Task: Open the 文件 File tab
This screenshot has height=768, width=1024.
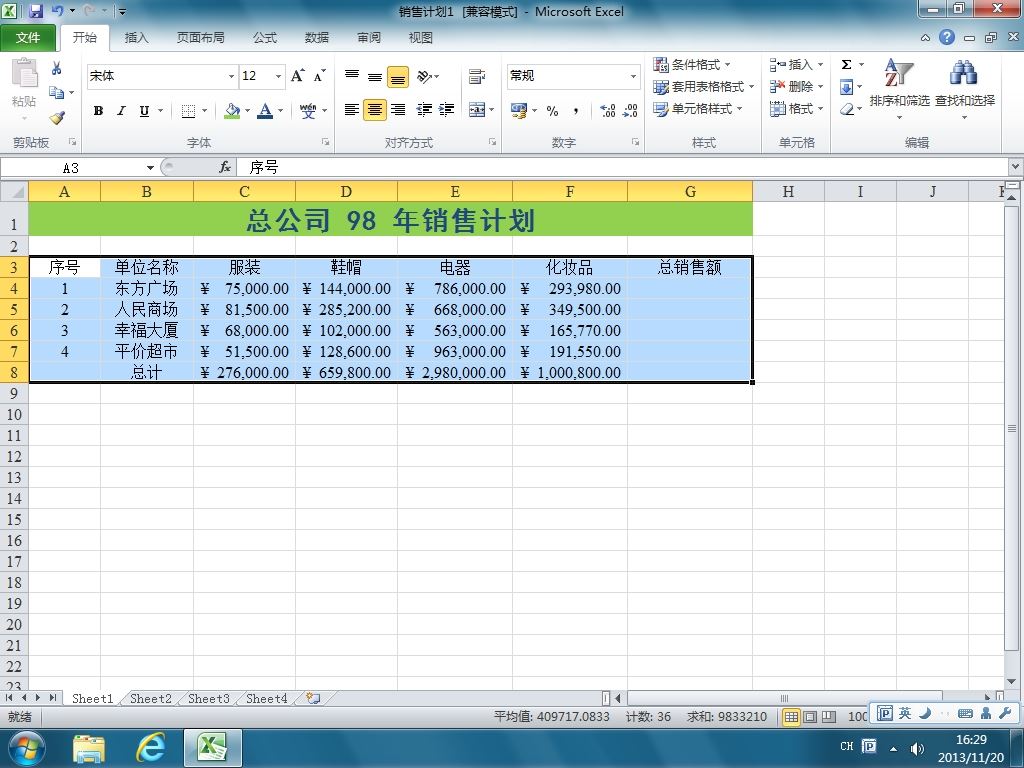Action: pyautogui.click(x=27, y=38)
